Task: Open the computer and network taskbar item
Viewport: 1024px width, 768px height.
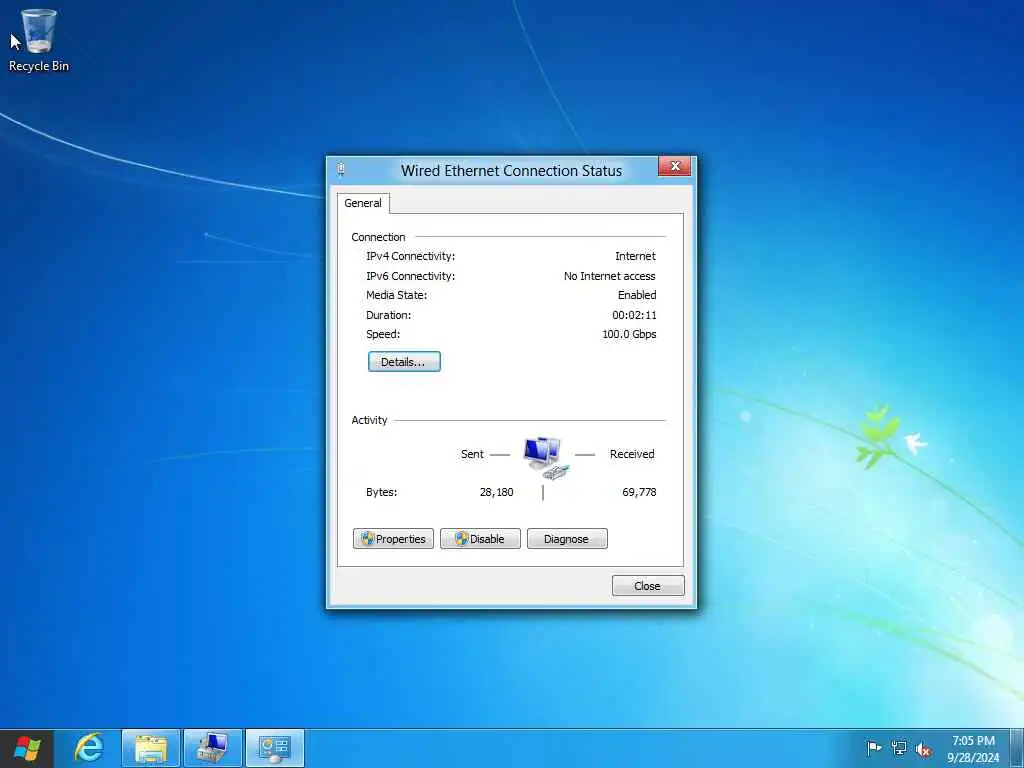Action: click(213, 748)
